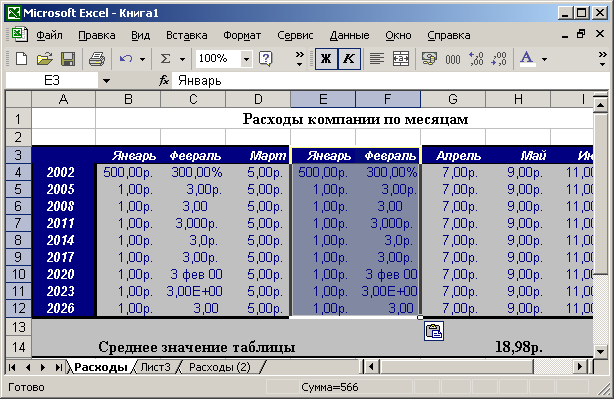Viewport: 614px width, 399px height.
Task: Select cell 3 фев 00 in column C
Action: click(x=193, y=274)
